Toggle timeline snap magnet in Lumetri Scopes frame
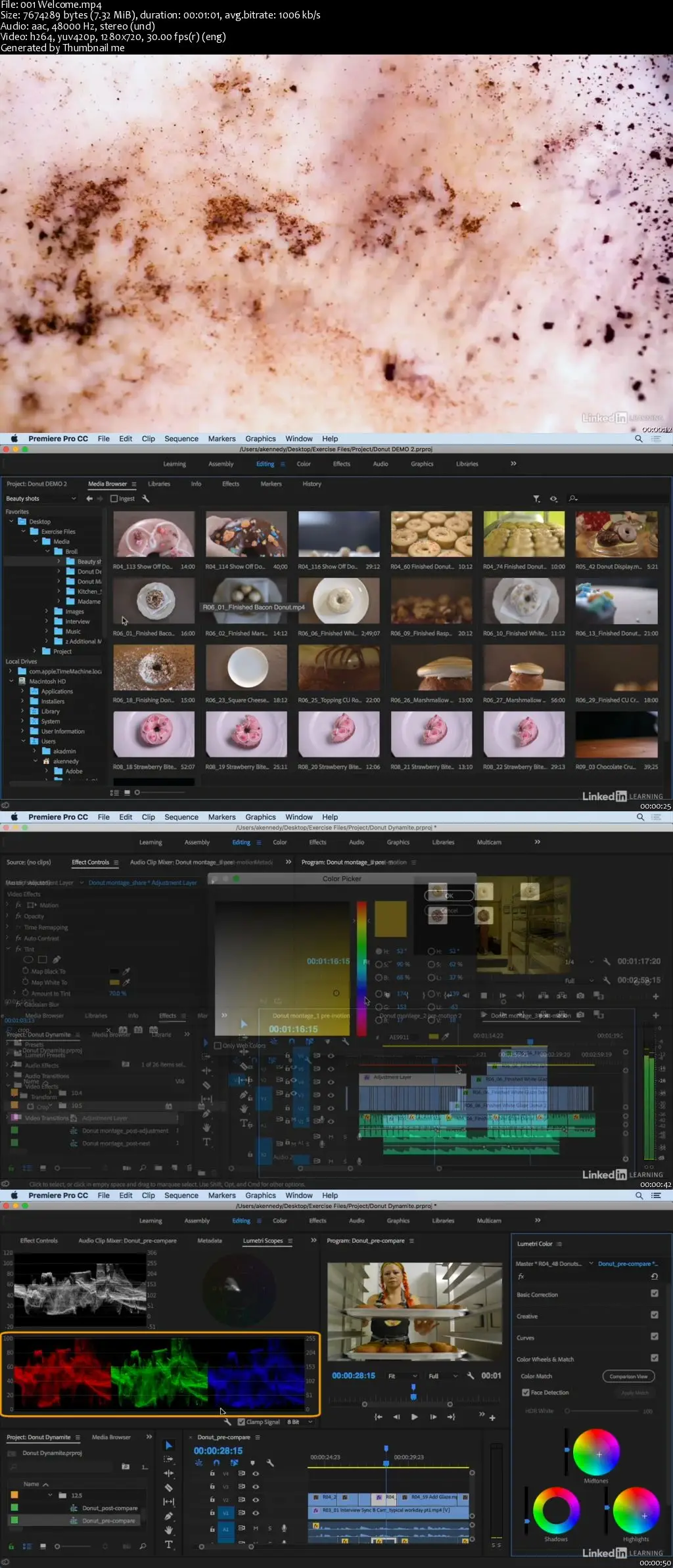 [217, 1463]
